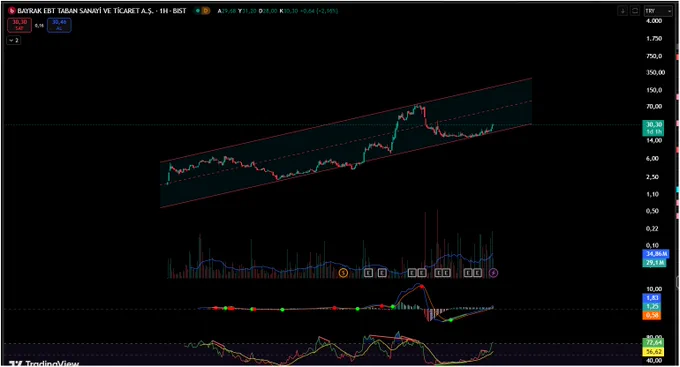Viewport: 680px width, 367px height.
Task: Click the green MACD dot after the trough
Action: [451, 320]
